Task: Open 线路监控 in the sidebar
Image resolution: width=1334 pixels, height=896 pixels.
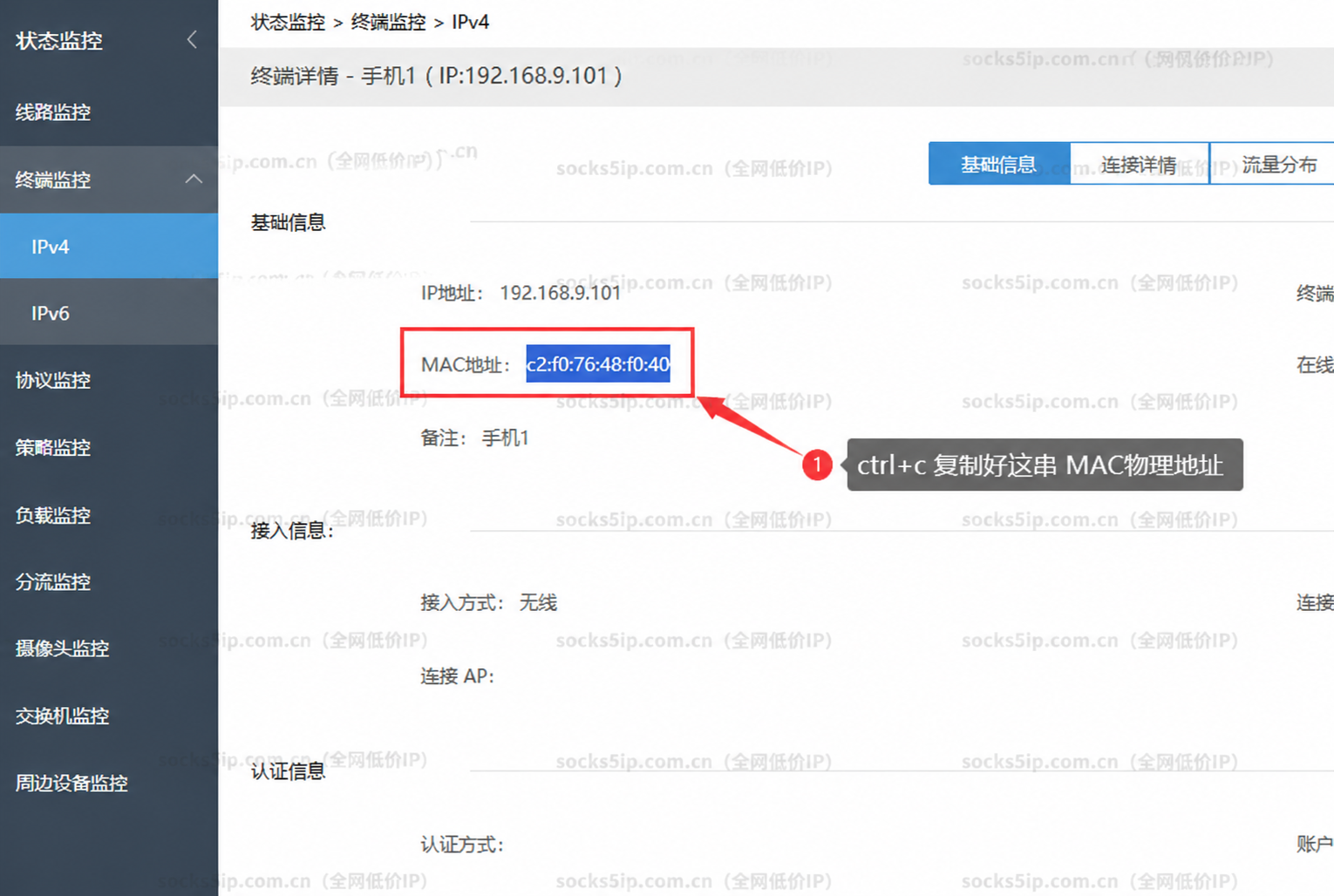Action: 109,112
